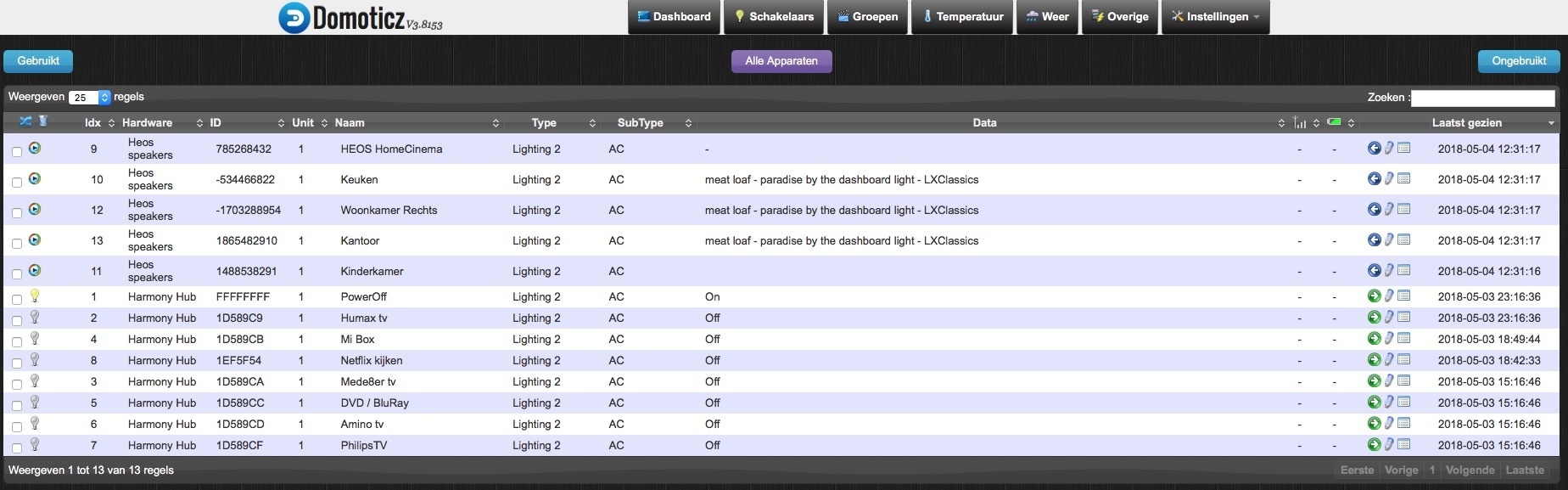Image resolution: width=1568 pixels, height=490 pixels.
Task: Tick the checkbox for Mi Box row
Action: point(17,342)
